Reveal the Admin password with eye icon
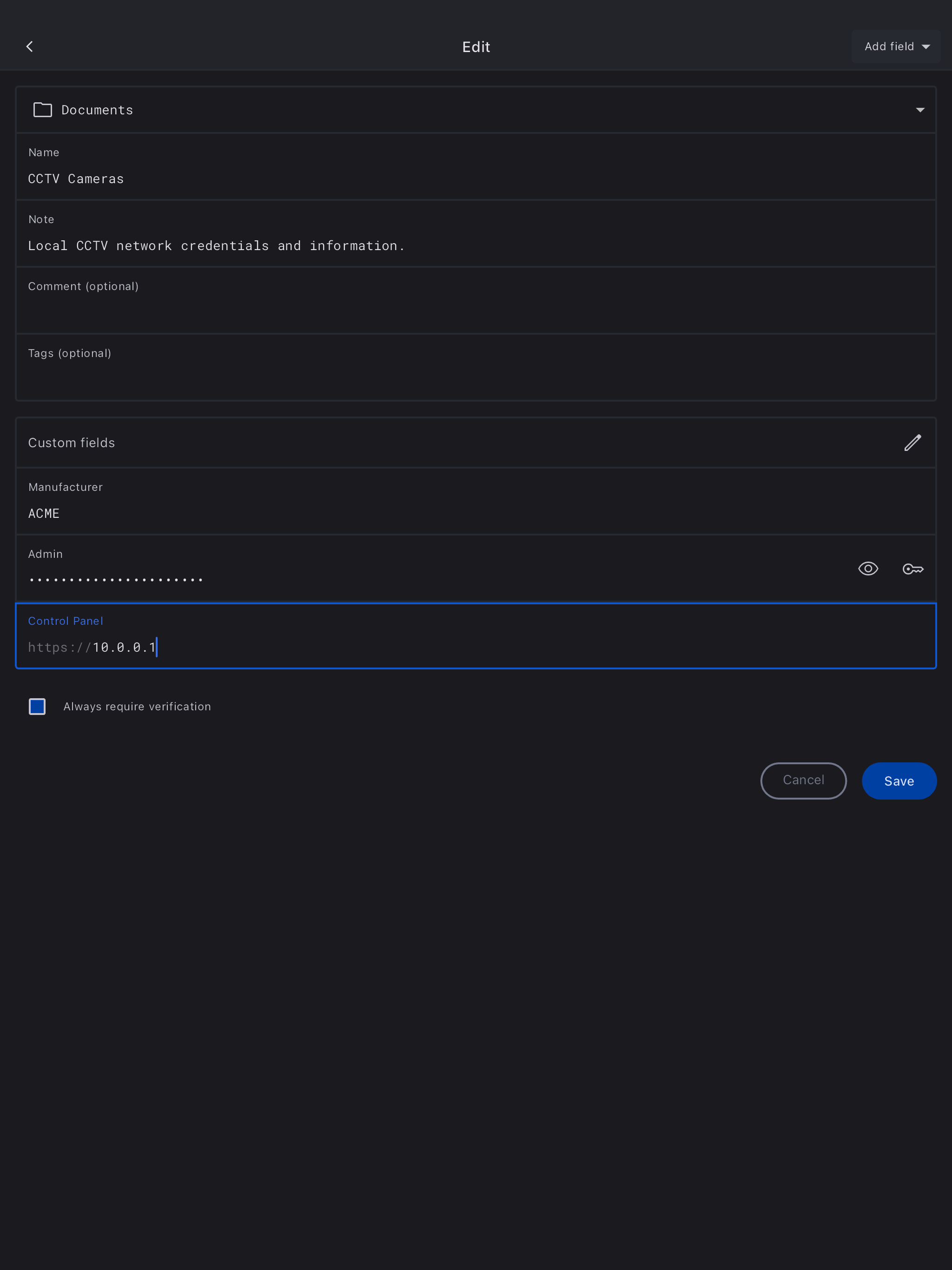The height and width of the screenshot is (1270, 952). (867, 569)
